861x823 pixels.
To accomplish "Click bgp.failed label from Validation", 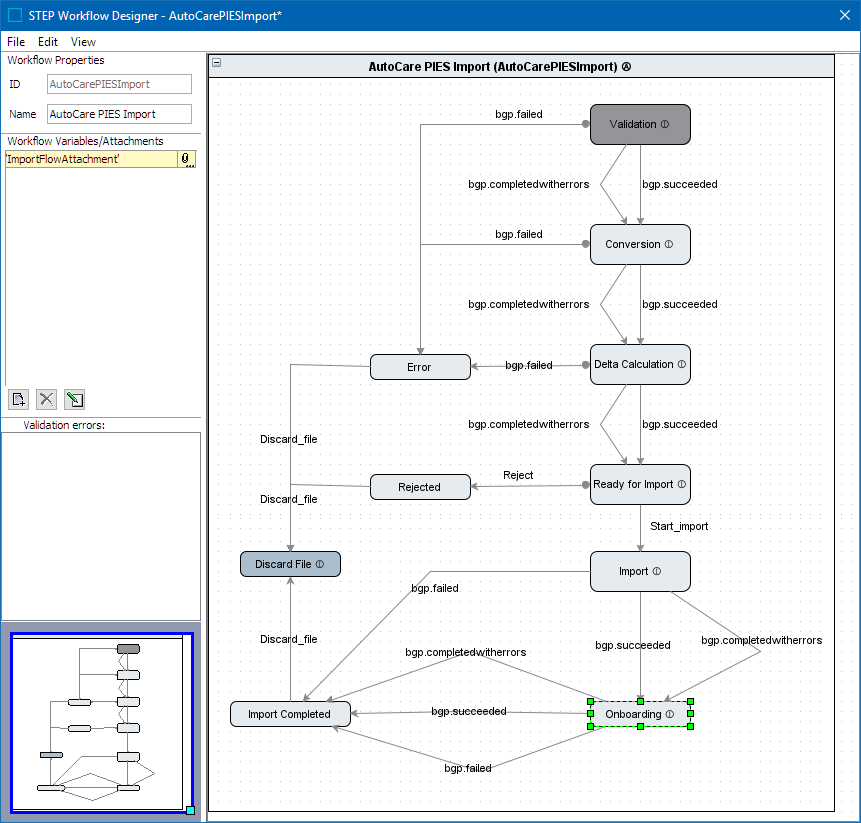I will click(x=519, y=114).
